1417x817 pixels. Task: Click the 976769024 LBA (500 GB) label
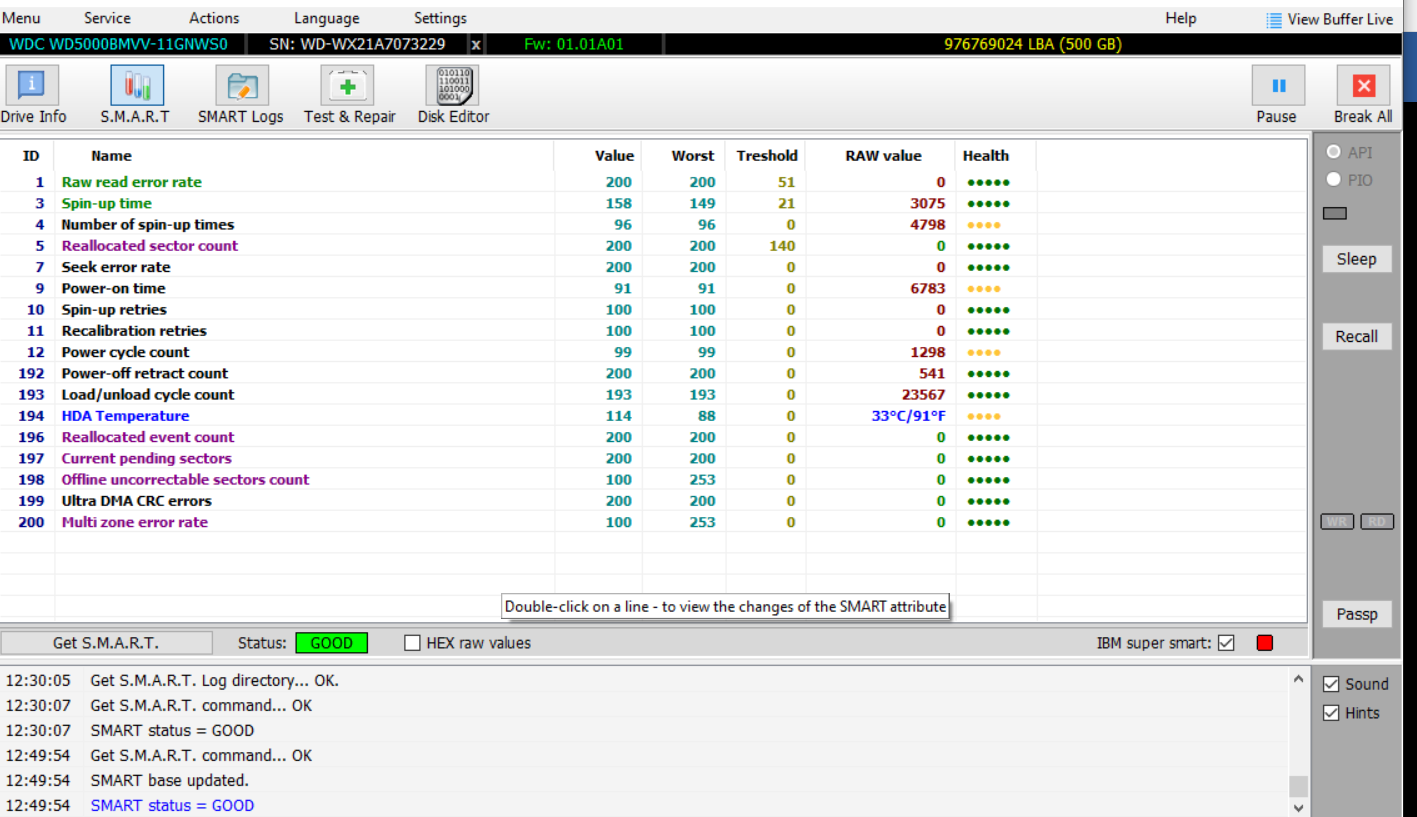tap(1033, 44)
